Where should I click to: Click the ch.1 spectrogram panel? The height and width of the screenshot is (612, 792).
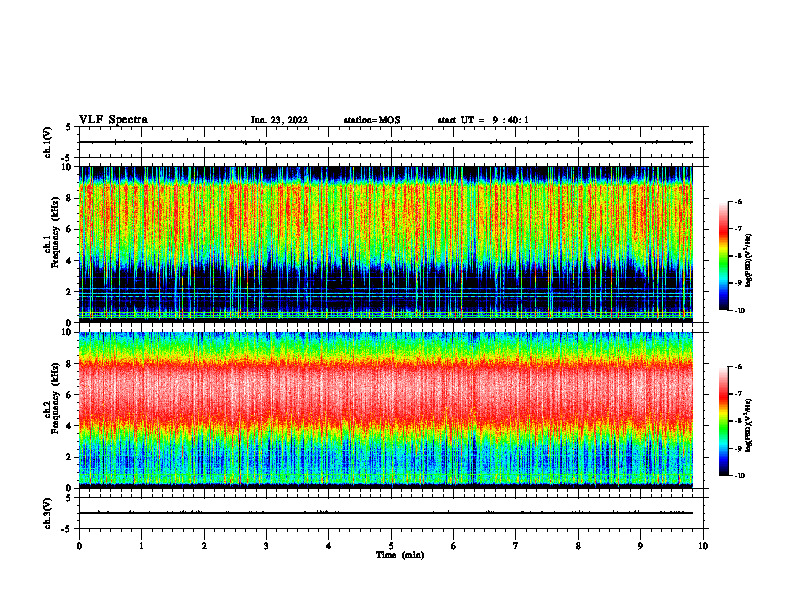tap(386, 244)
